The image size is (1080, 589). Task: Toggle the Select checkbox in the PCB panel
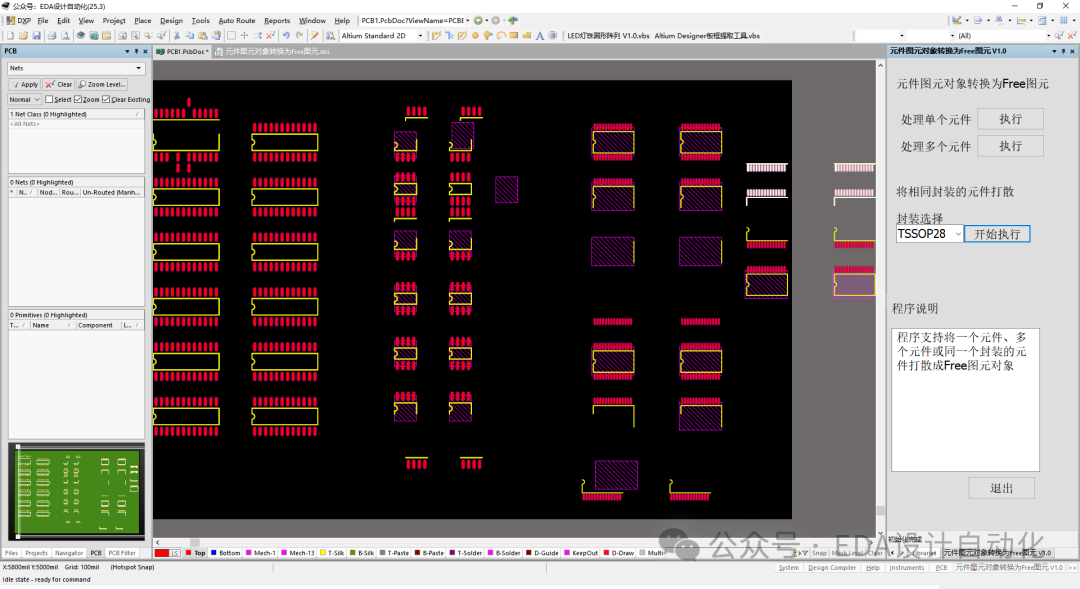[49, 98]
